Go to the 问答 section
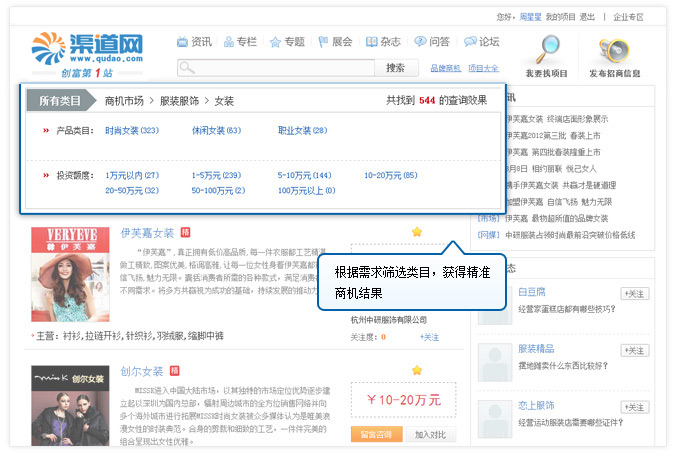Image resolution: width=679 pixels, height=465 pixels. (x=432, y=42)
